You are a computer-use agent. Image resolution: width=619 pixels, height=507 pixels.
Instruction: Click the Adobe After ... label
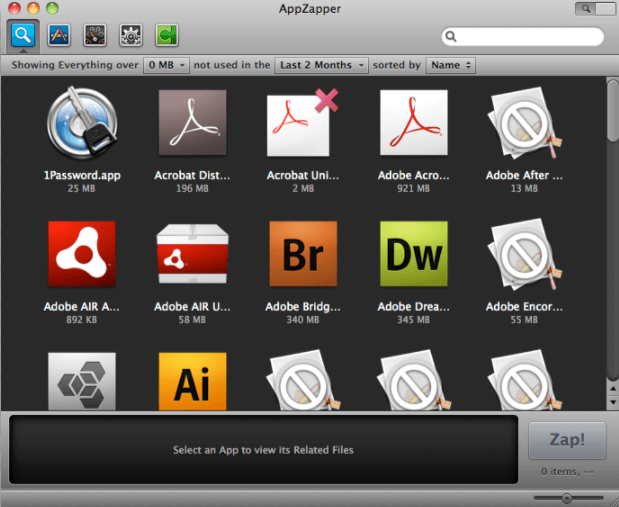pyautogui.click(x=524, y=175)
